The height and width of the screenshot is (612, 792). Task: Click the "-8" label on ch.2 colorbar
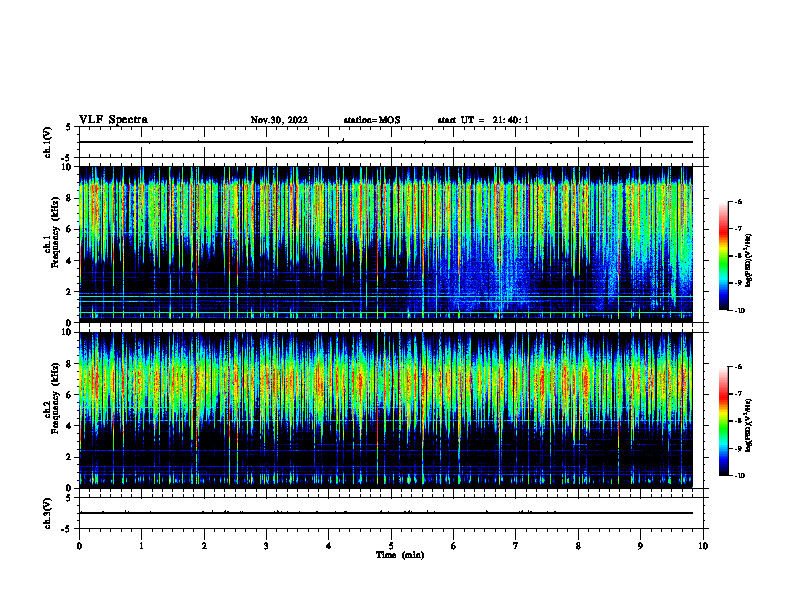pos(737,421)
